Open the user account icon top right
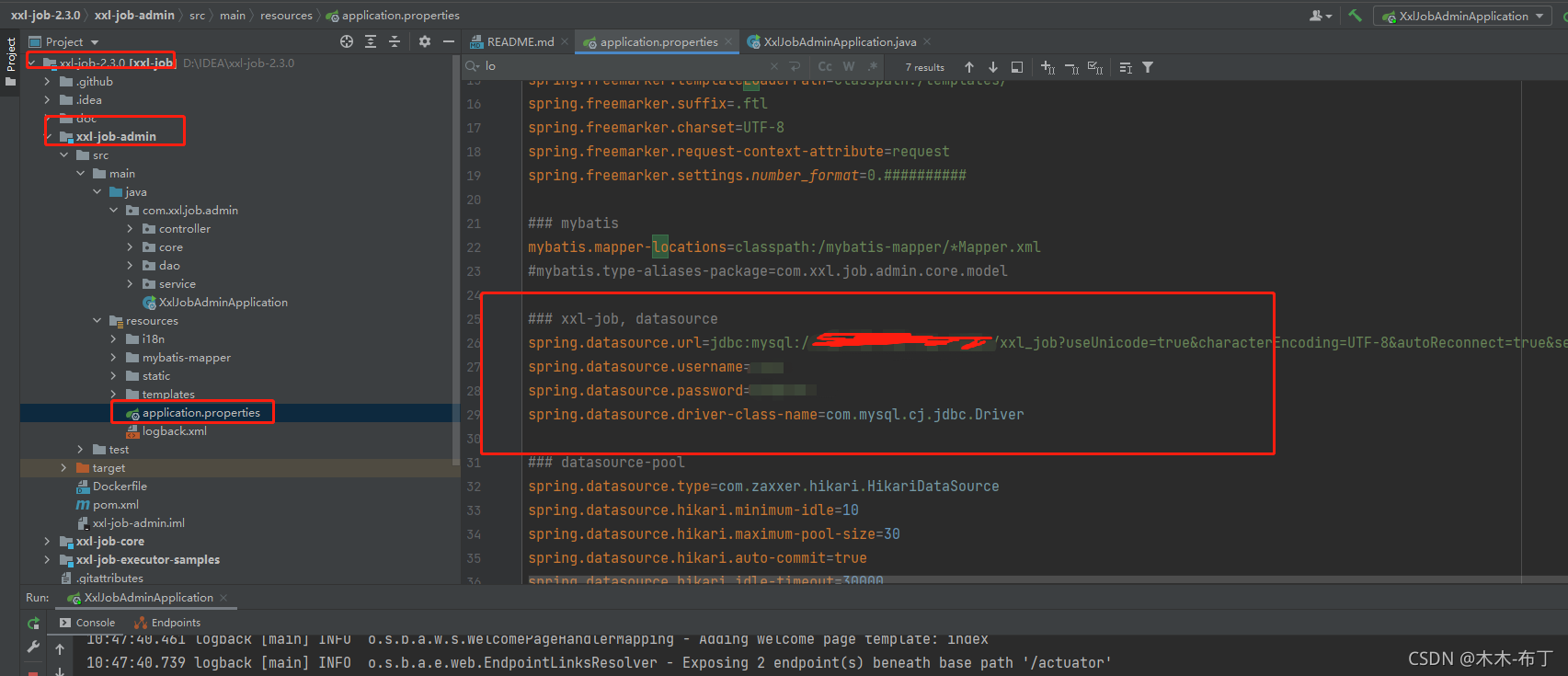Image resolution: width=1568 pixels, height=676 pixels. pos(1320,16)
